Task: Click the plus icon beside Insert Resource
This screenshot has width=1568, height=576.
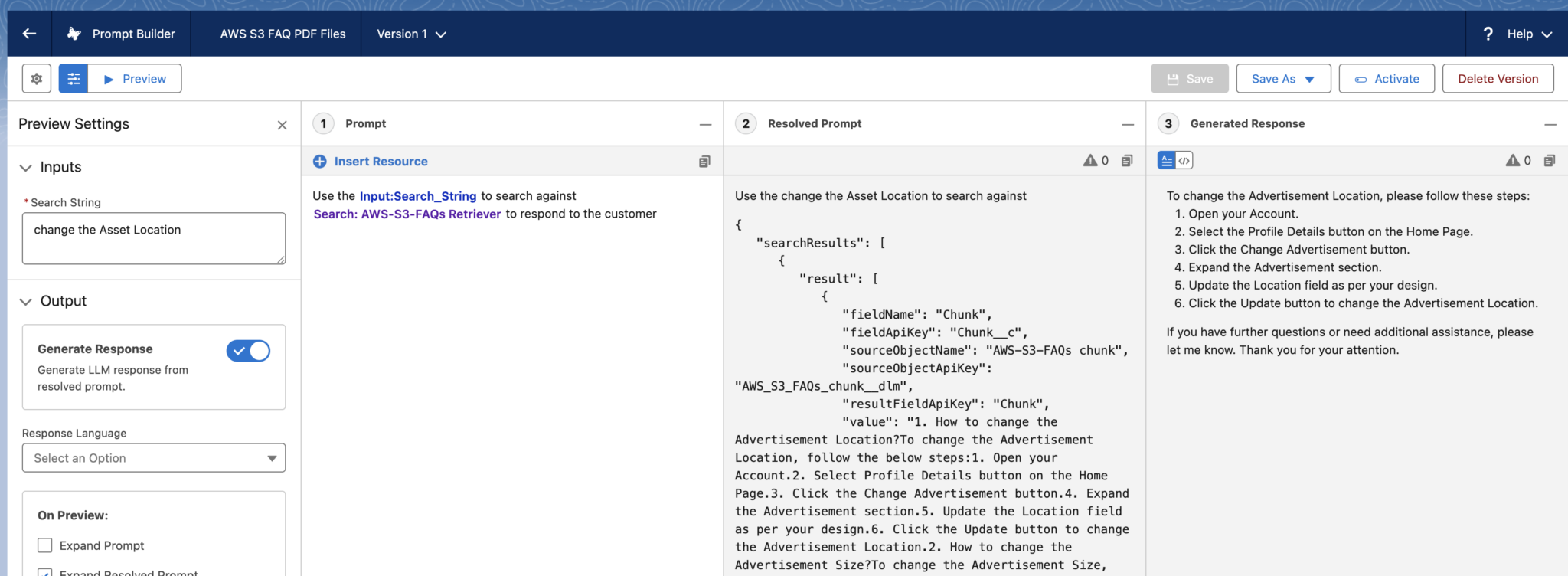Action: (320, 162)
